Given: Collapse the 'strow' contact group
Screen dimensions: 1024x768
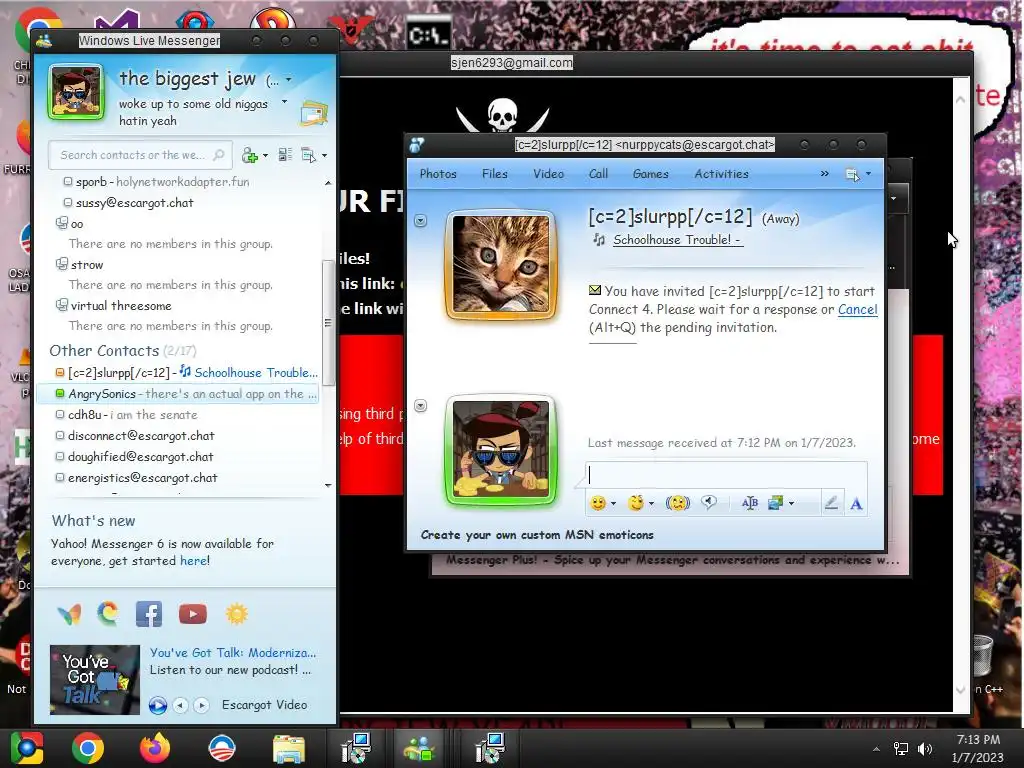Looking at the screenshot, I should [x=62, y=264].
